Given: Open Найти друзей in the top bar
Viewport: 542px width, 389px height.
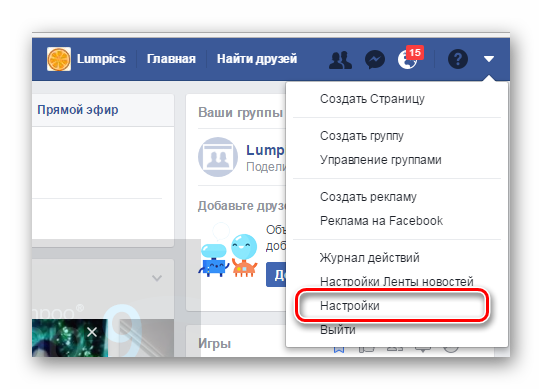Looking at the screenshot, I should pos(257,59).
